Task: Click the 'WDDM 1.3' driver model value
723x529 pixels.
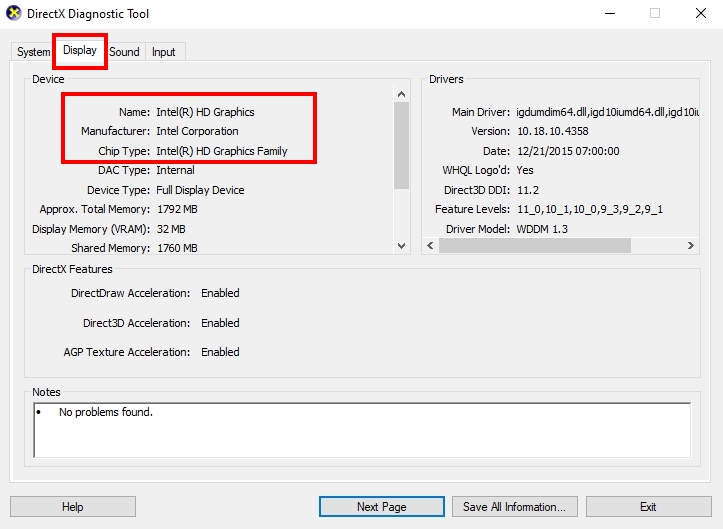Action: 542,229
